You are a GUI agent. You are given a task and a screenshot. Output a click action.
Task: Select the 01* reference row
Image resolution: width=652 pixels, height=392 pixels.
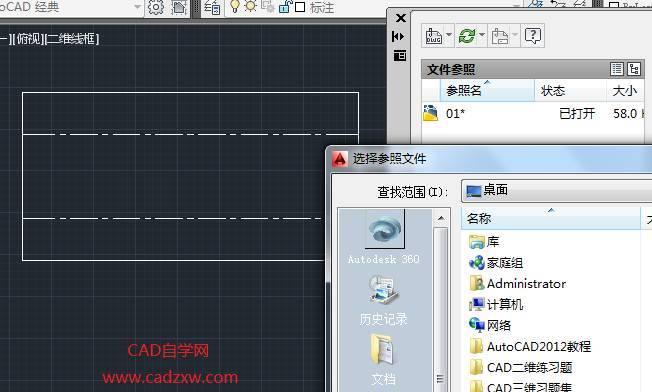click(x=533, y=113)
